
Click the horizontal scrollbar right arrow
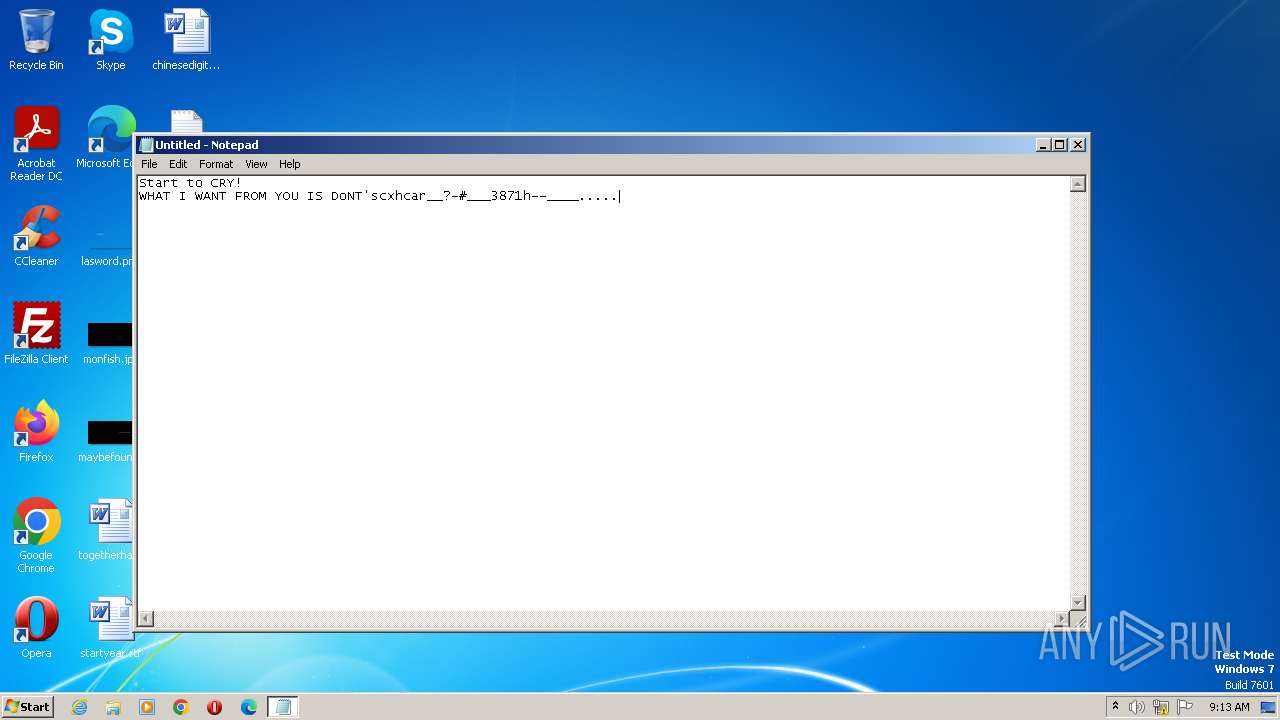click(x=1062, y=619)
